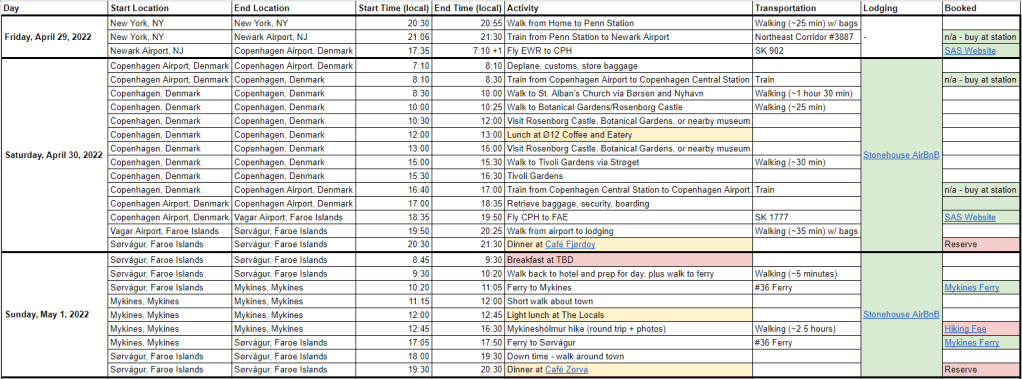Select 'Walk to Tivoli Gardens via Strøget' cell
1022x379 pixels.
(x=628, y=162)
